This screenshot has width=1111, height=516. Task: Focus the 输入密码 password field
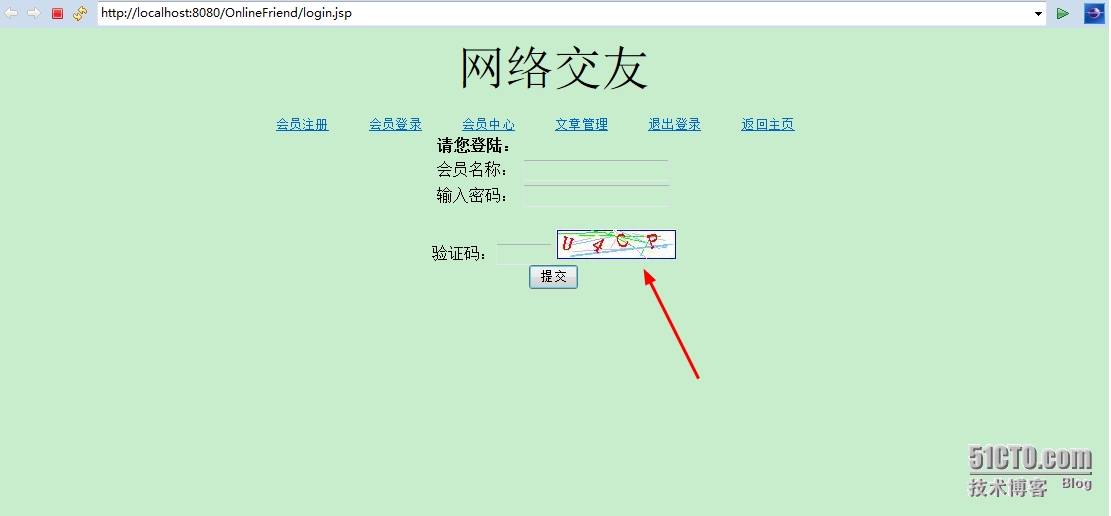[596, 196]
